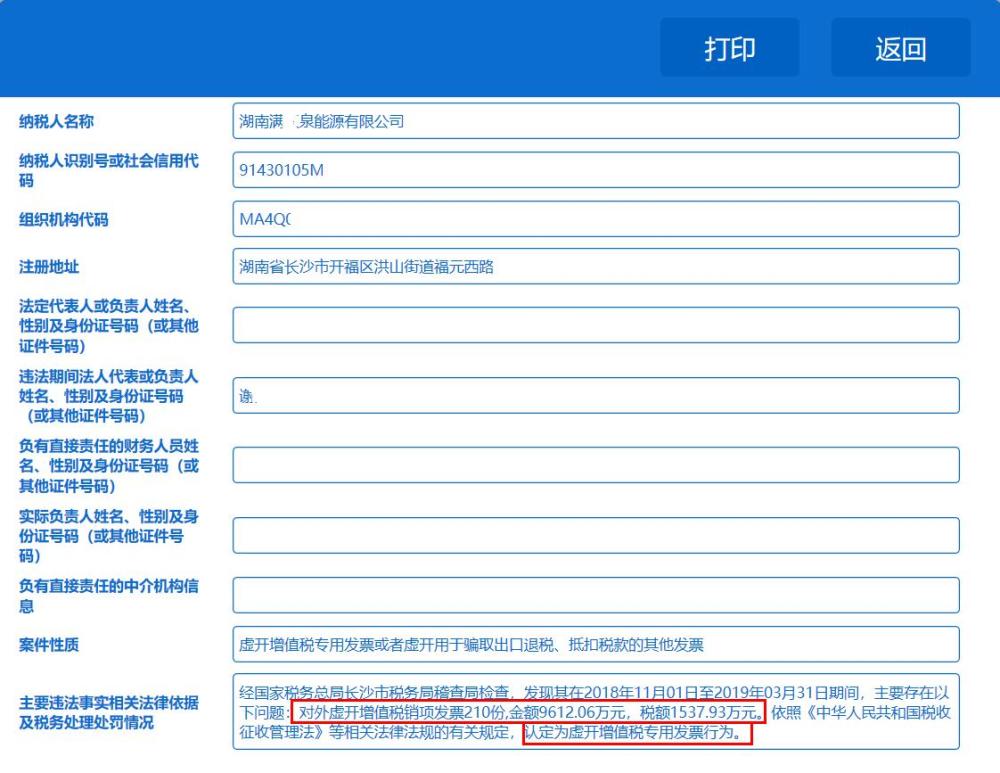
Task: Select the 实际负责人姓名 input field
Action: [x=594, y=535]
